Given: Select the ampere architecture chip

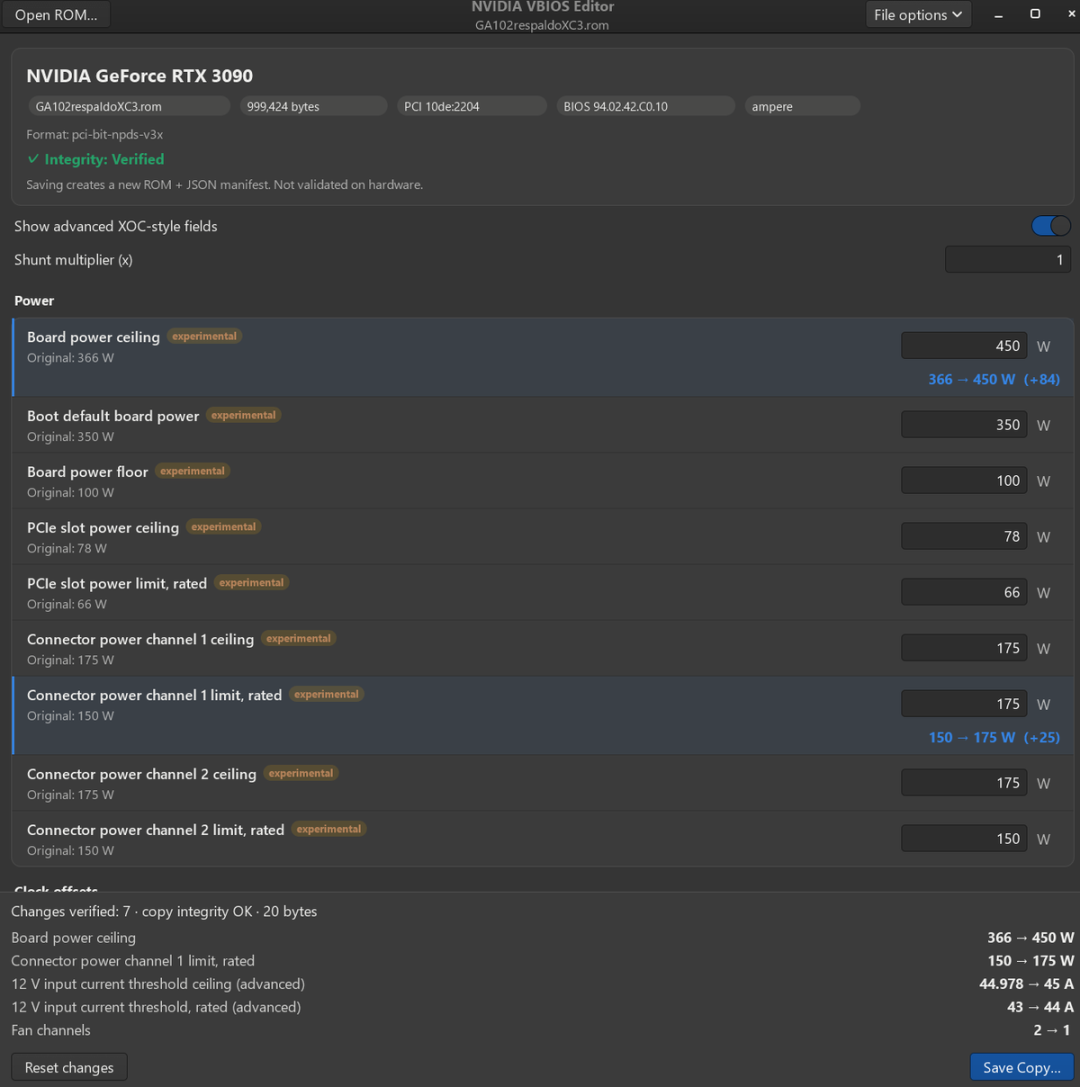Looking at the screenshot, I should pos(802,107).
